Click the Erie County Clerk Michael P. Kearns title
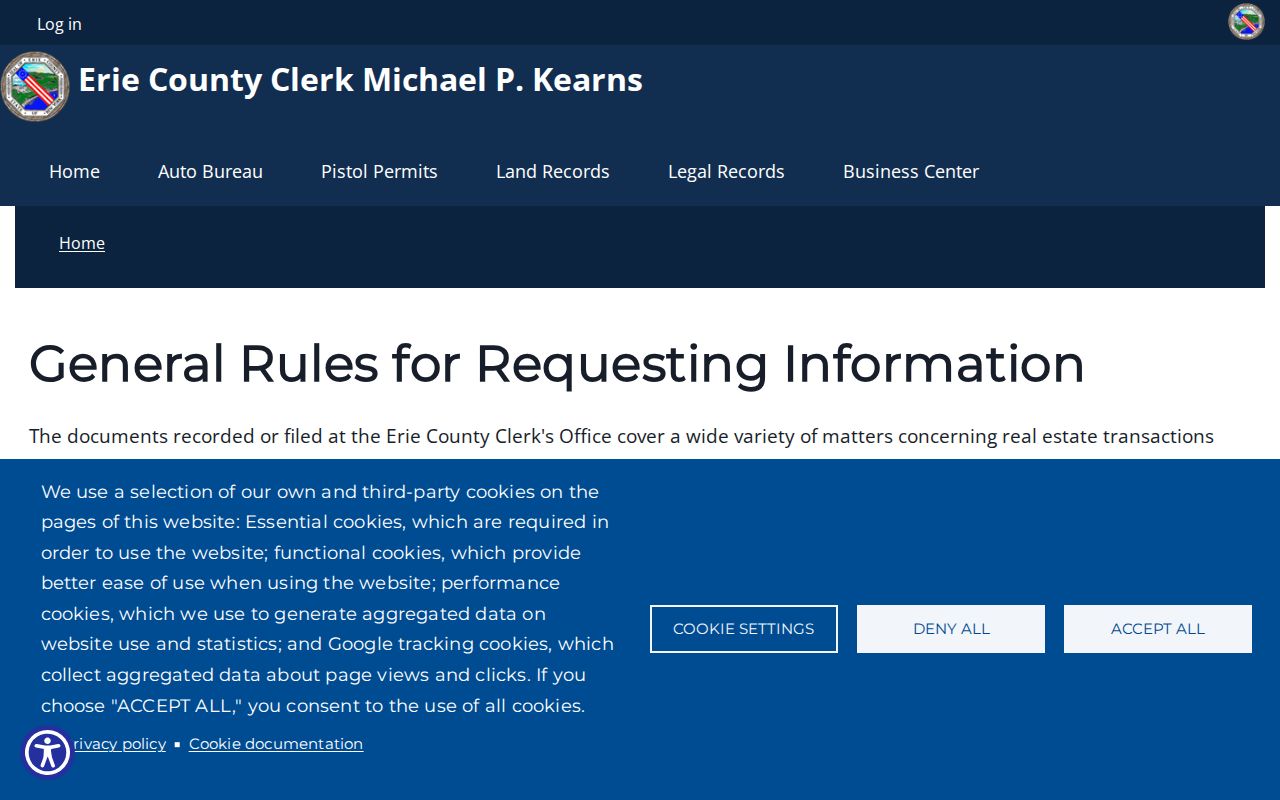 click(x=360, y=80)
